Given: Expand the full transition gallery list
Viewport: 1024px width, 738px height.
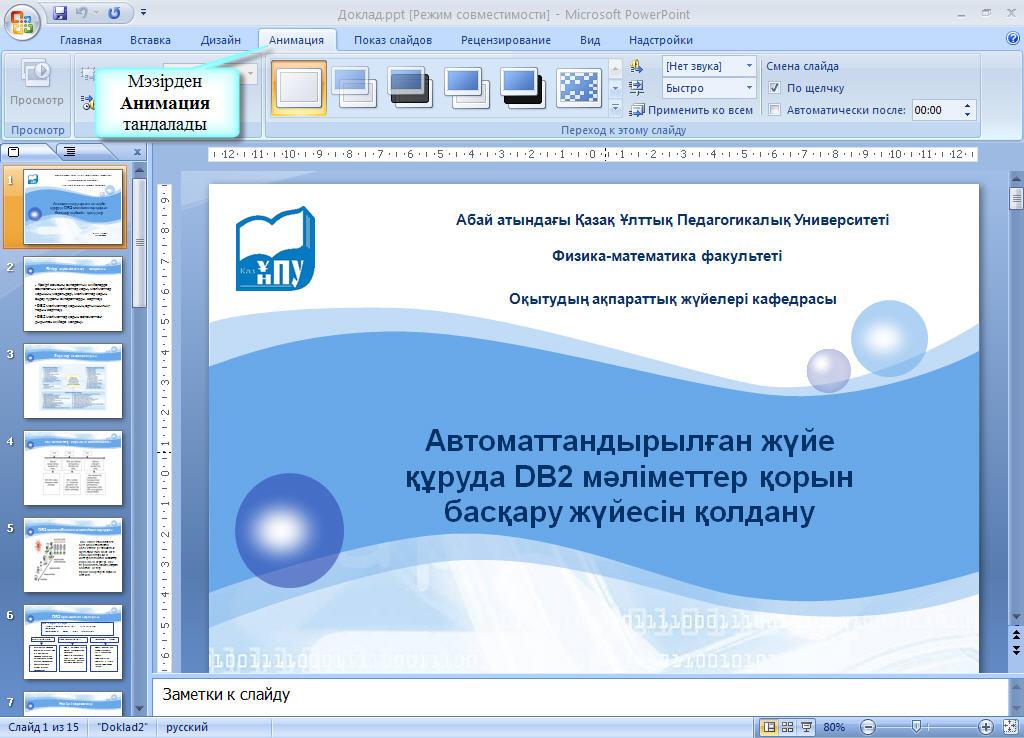Looking at the screenshot, I should (615, 106).
